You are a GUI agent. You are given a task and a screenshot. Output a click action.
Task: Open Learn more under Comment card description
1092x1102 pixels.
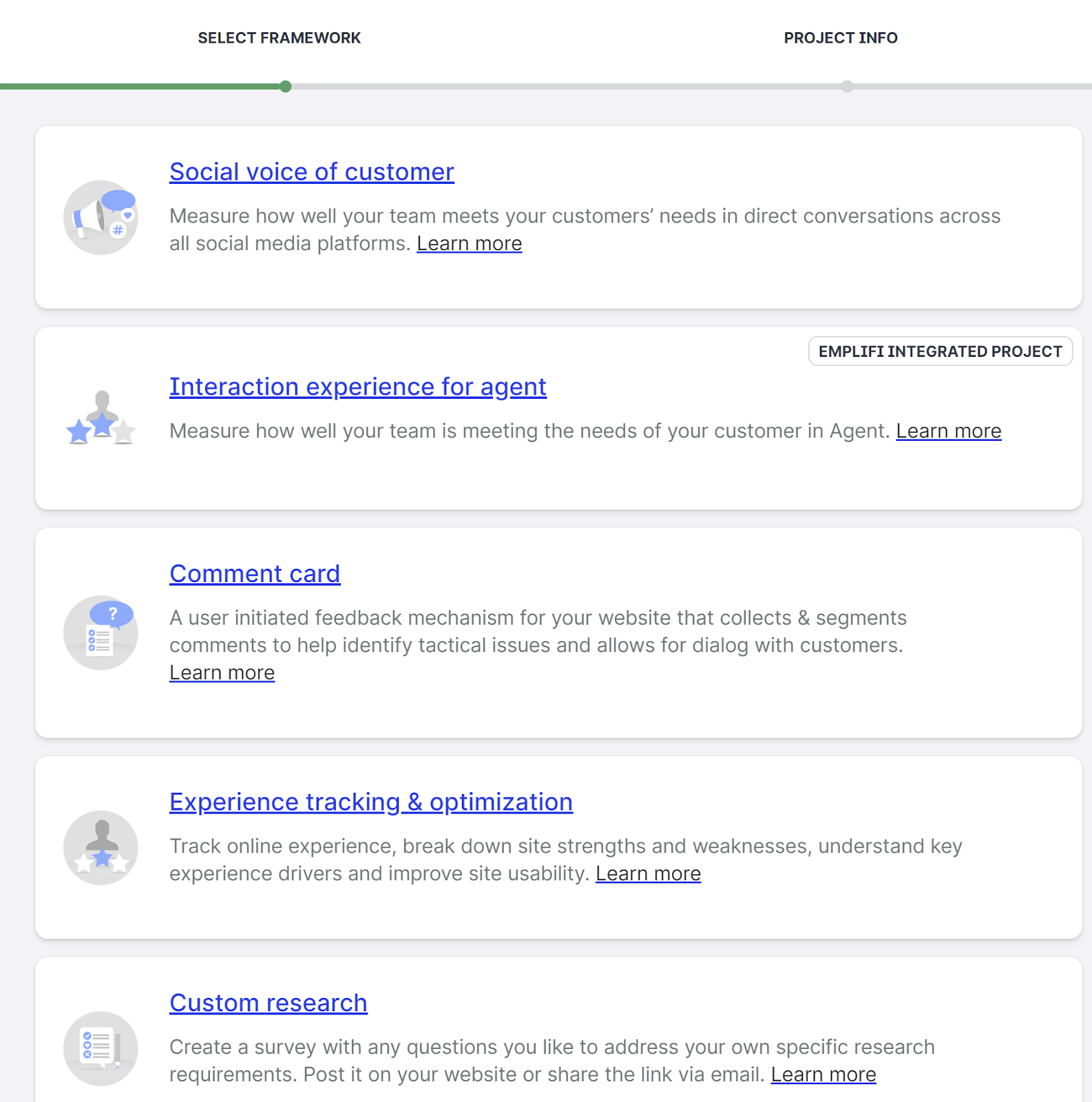(222, 673)
